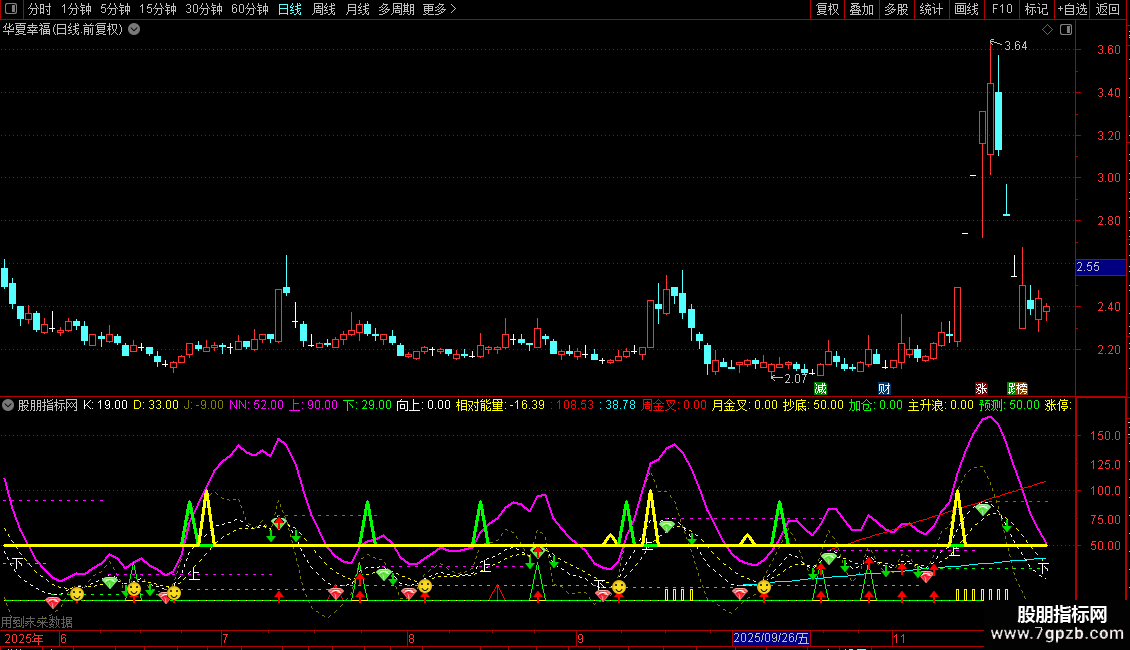Click the 2.55 price label on axis

point(1088,267)
